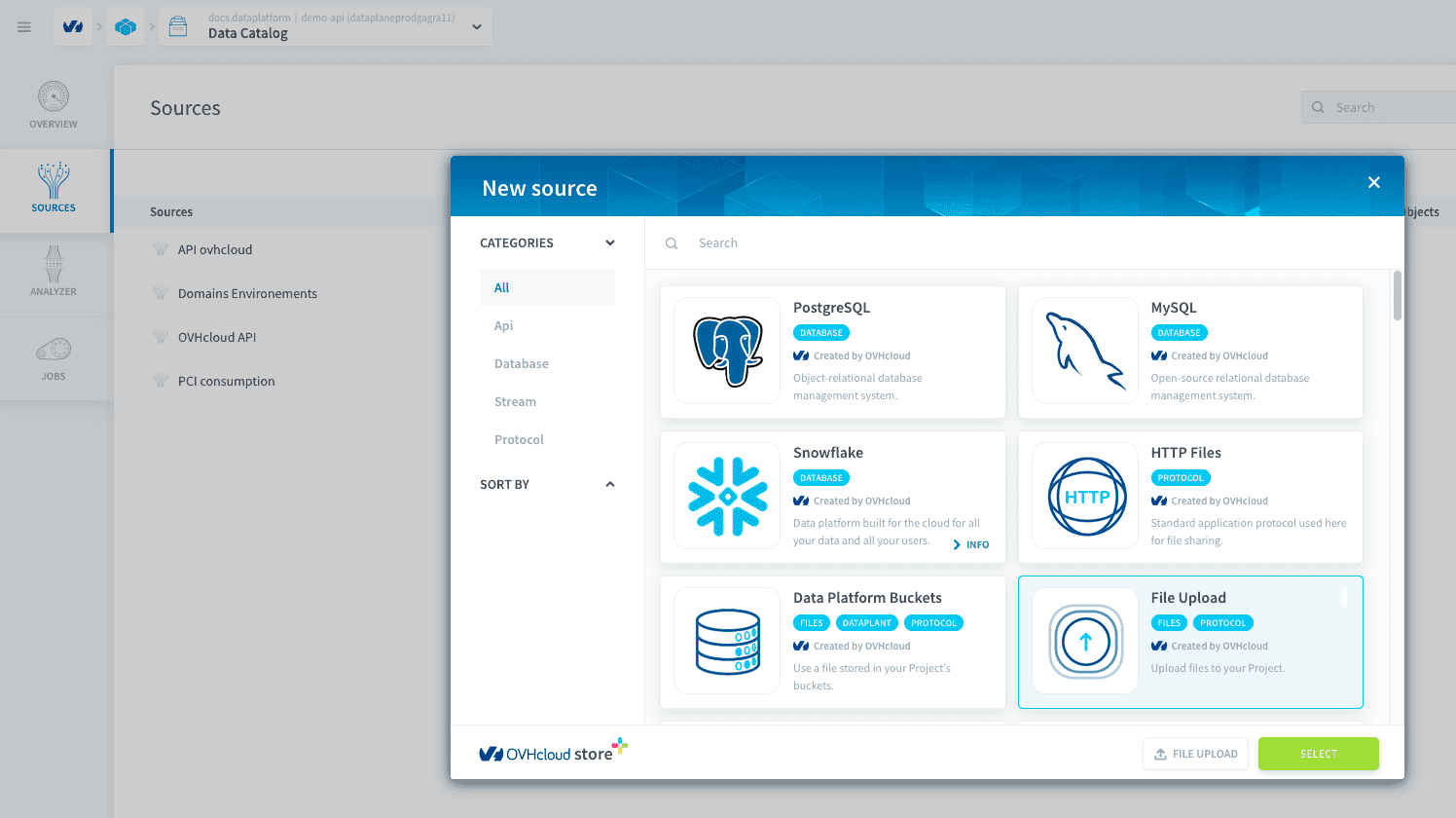This screenshot has width=1456, height=818.
Task: Click the icon beside API ovhcloud
Action: [161, 249]
